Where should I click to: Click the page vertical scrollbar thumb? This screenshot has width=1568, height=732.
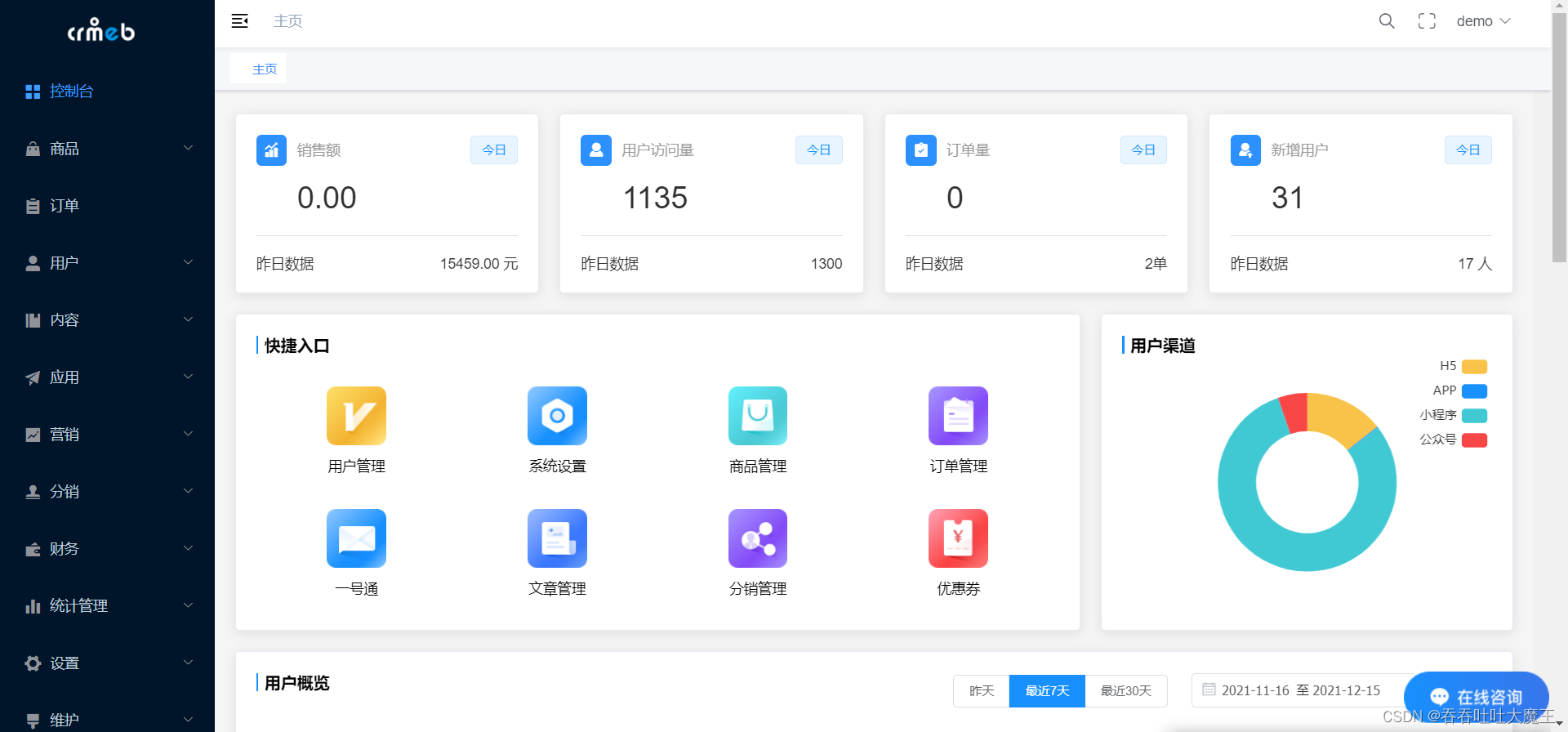[1559, 137]
